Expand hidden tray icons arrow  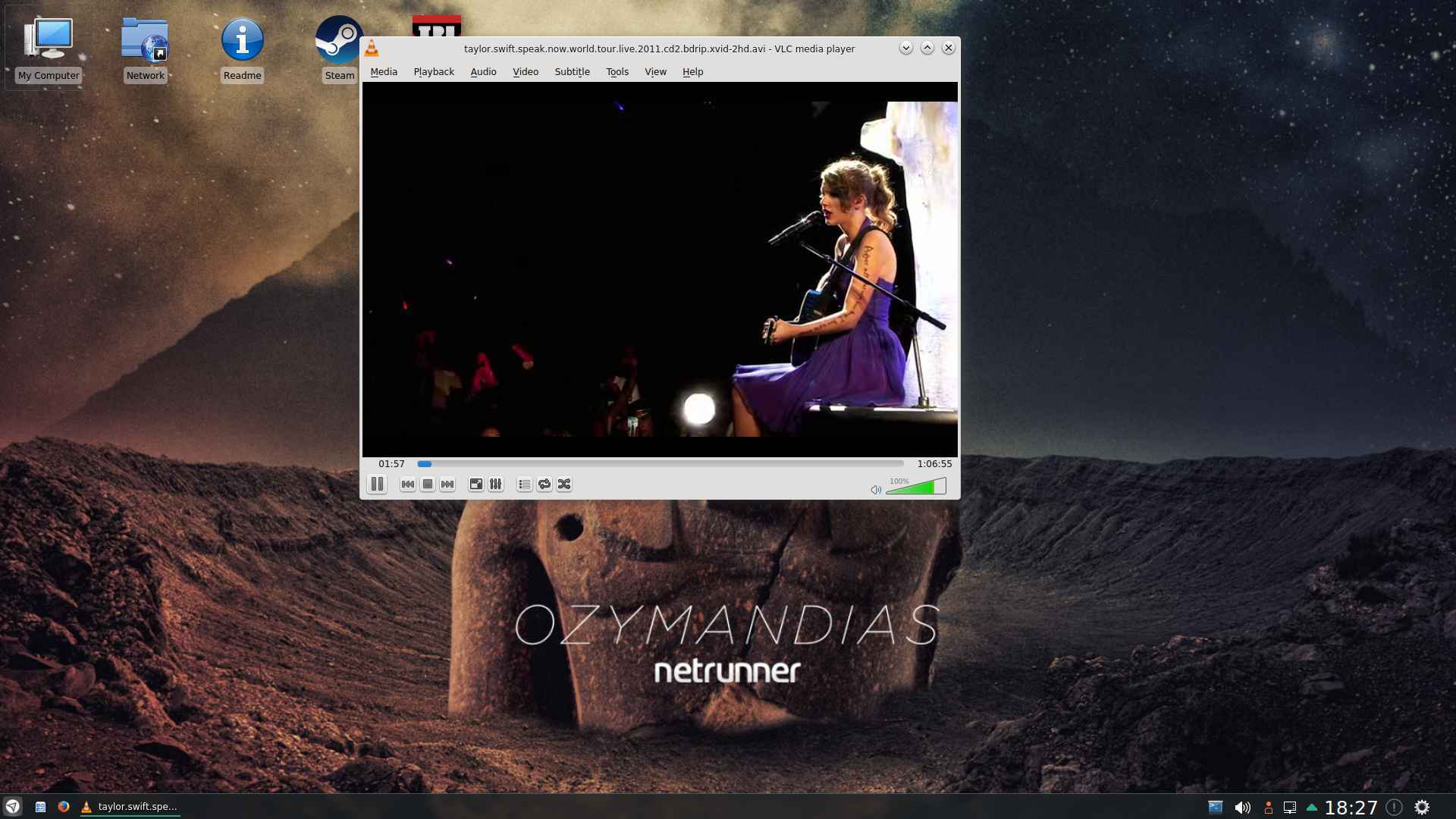(1312, 808)
